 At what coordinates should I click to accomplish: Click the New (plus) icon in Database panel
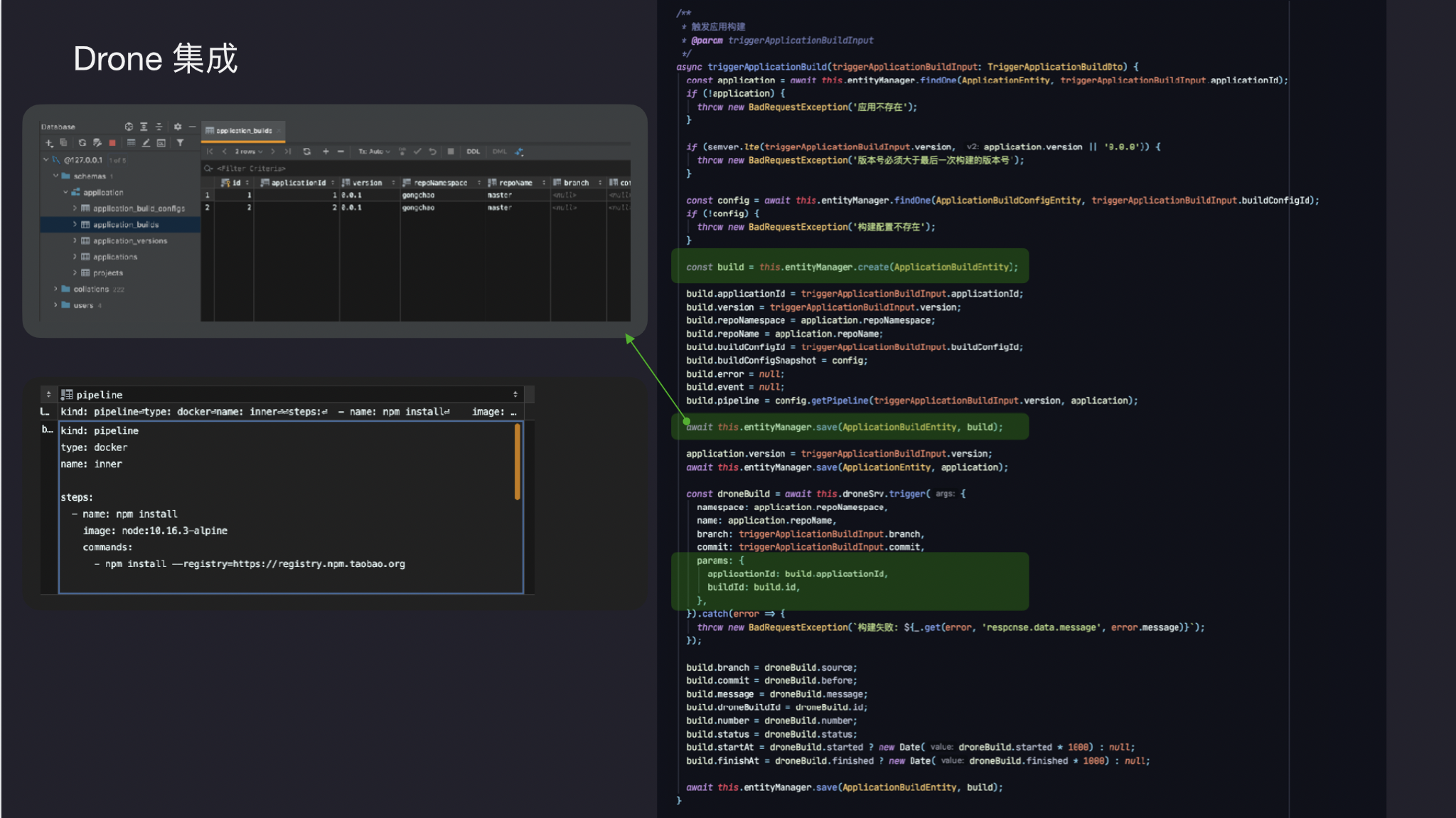(x=49, y=143)
